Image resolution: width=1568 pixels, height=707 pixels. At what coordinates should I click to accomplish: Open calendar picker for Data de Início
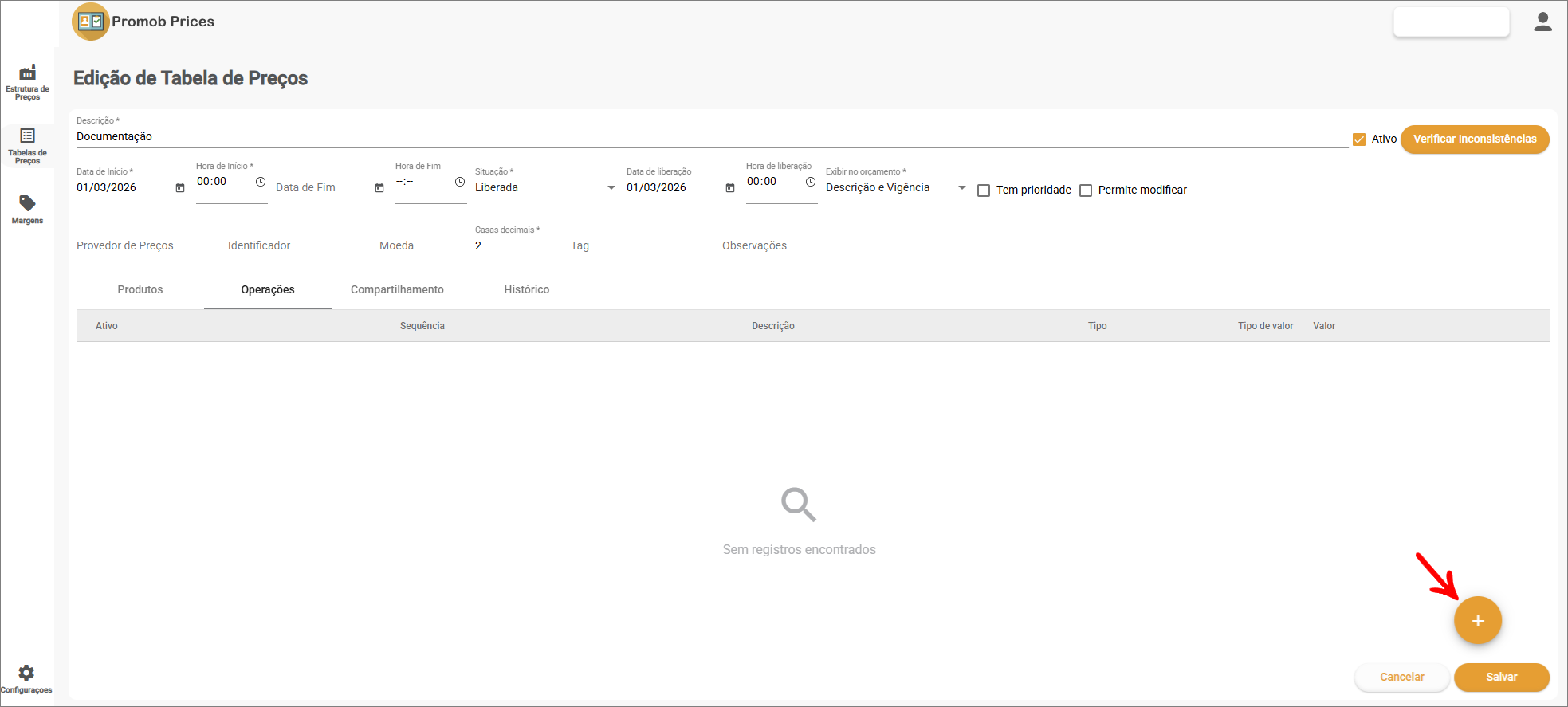click(x=180, y=188)
